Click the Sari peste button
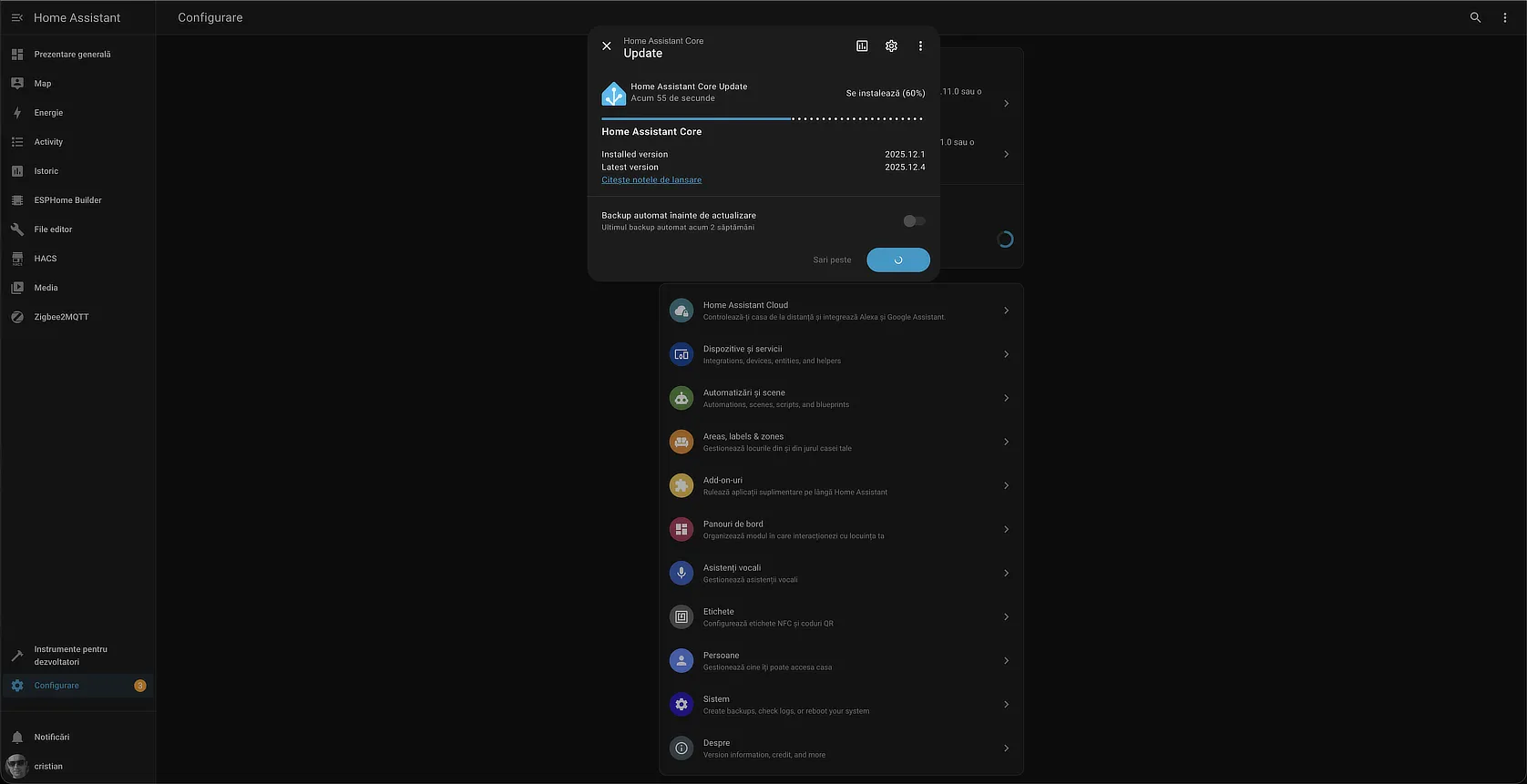Image resolution: width=1527 pixels, height=784 pixels. [832, 260]
